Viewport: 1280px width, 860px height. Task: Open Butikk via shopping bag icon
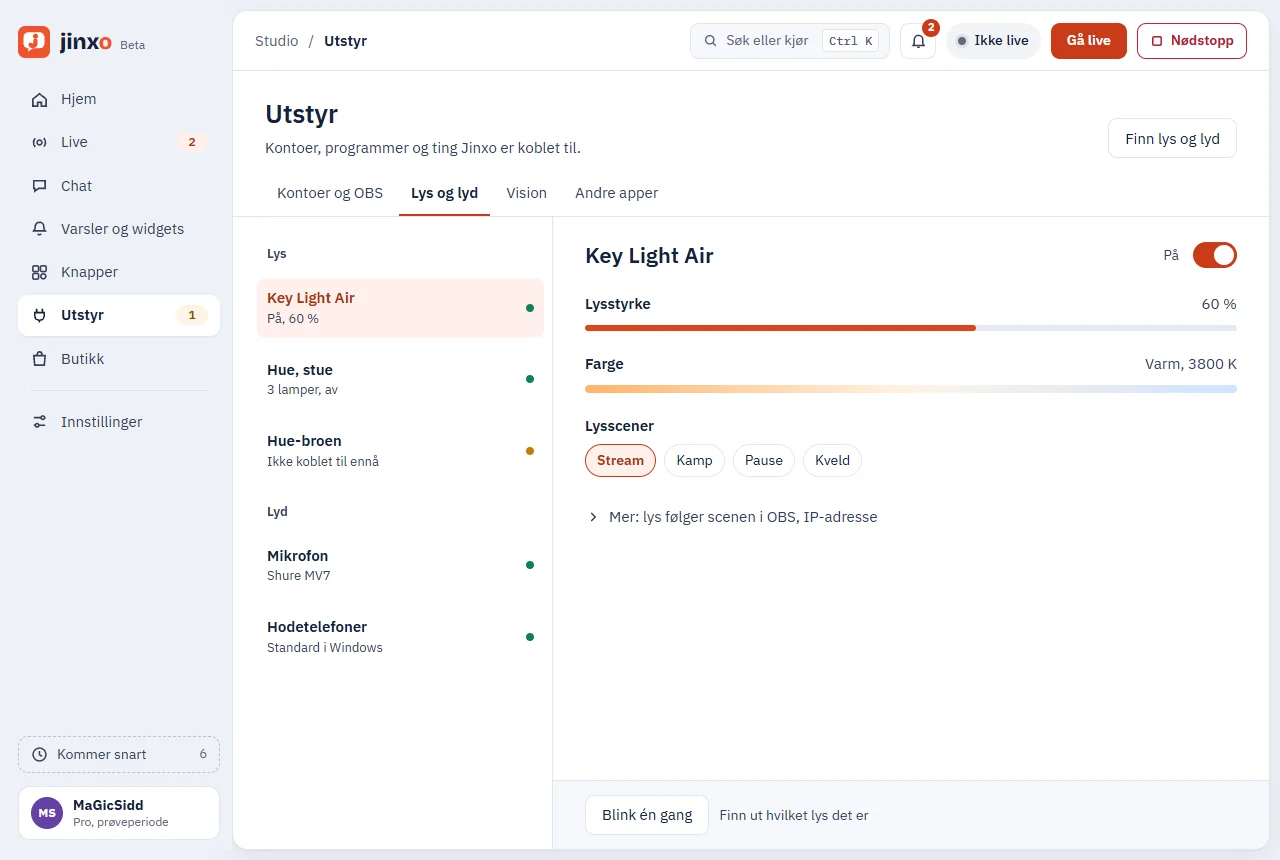point(40,358)
